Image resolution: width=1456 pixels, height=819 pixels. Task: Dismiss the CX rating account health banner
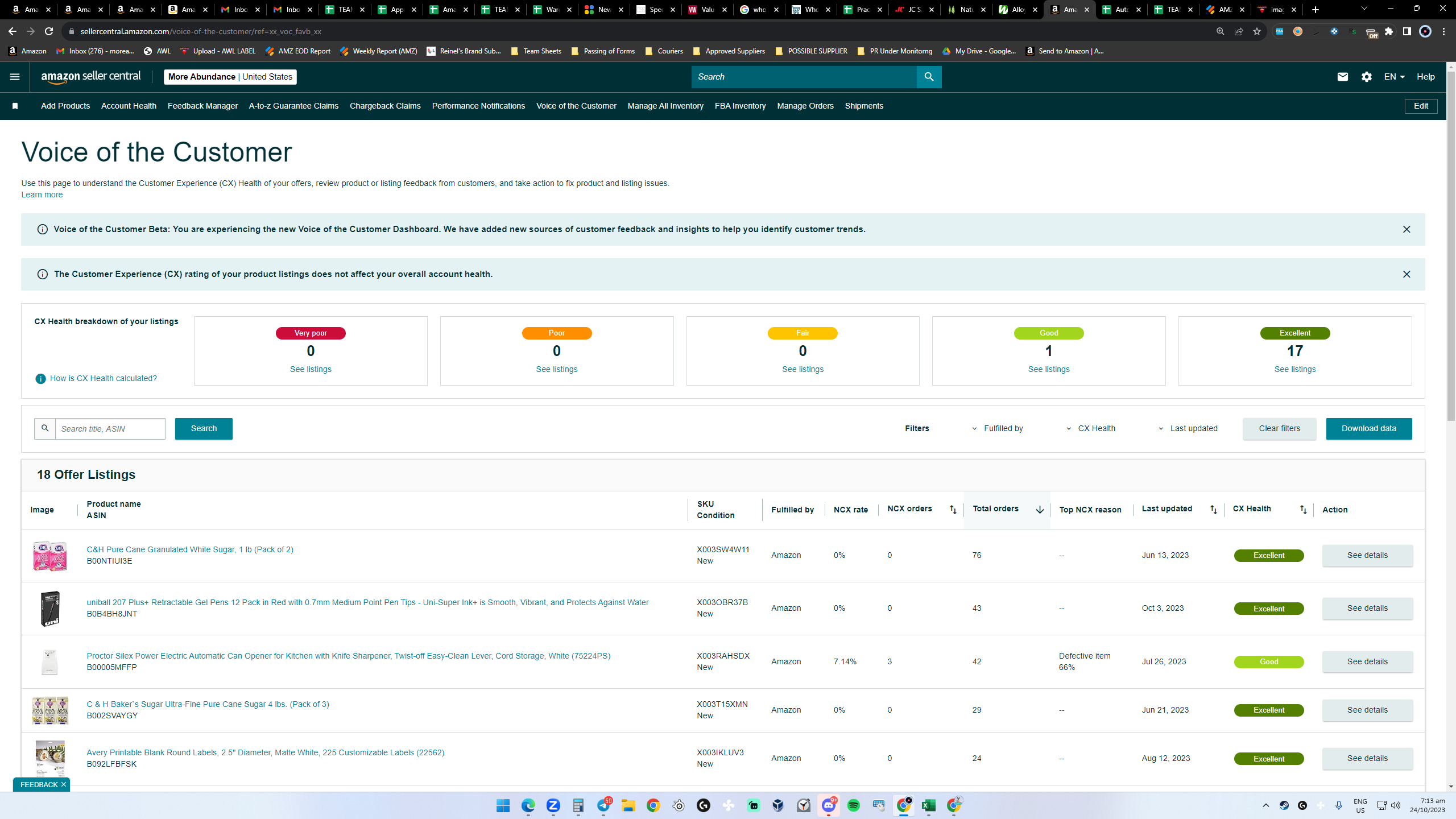click(x=1407, y=275)
